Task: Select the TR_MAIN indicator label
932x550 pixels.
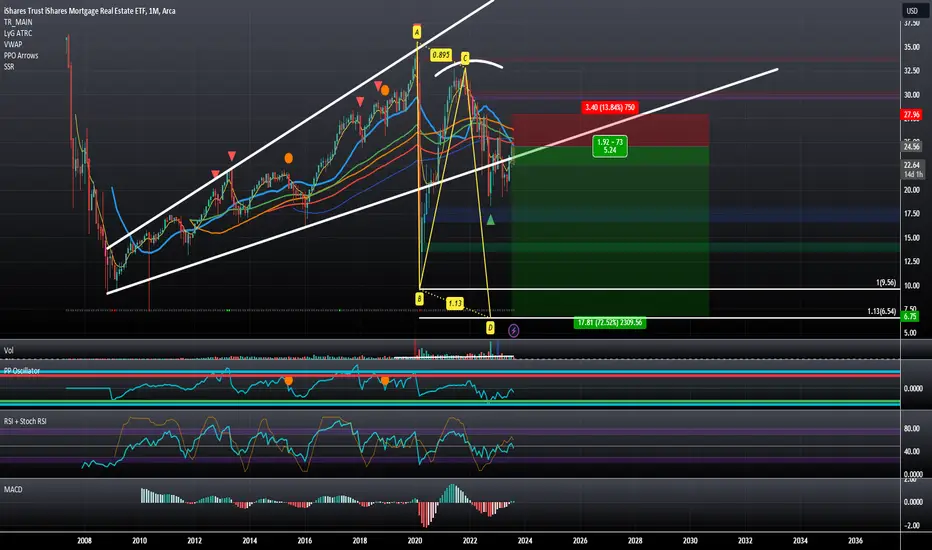Action: (x=18, y=22)
